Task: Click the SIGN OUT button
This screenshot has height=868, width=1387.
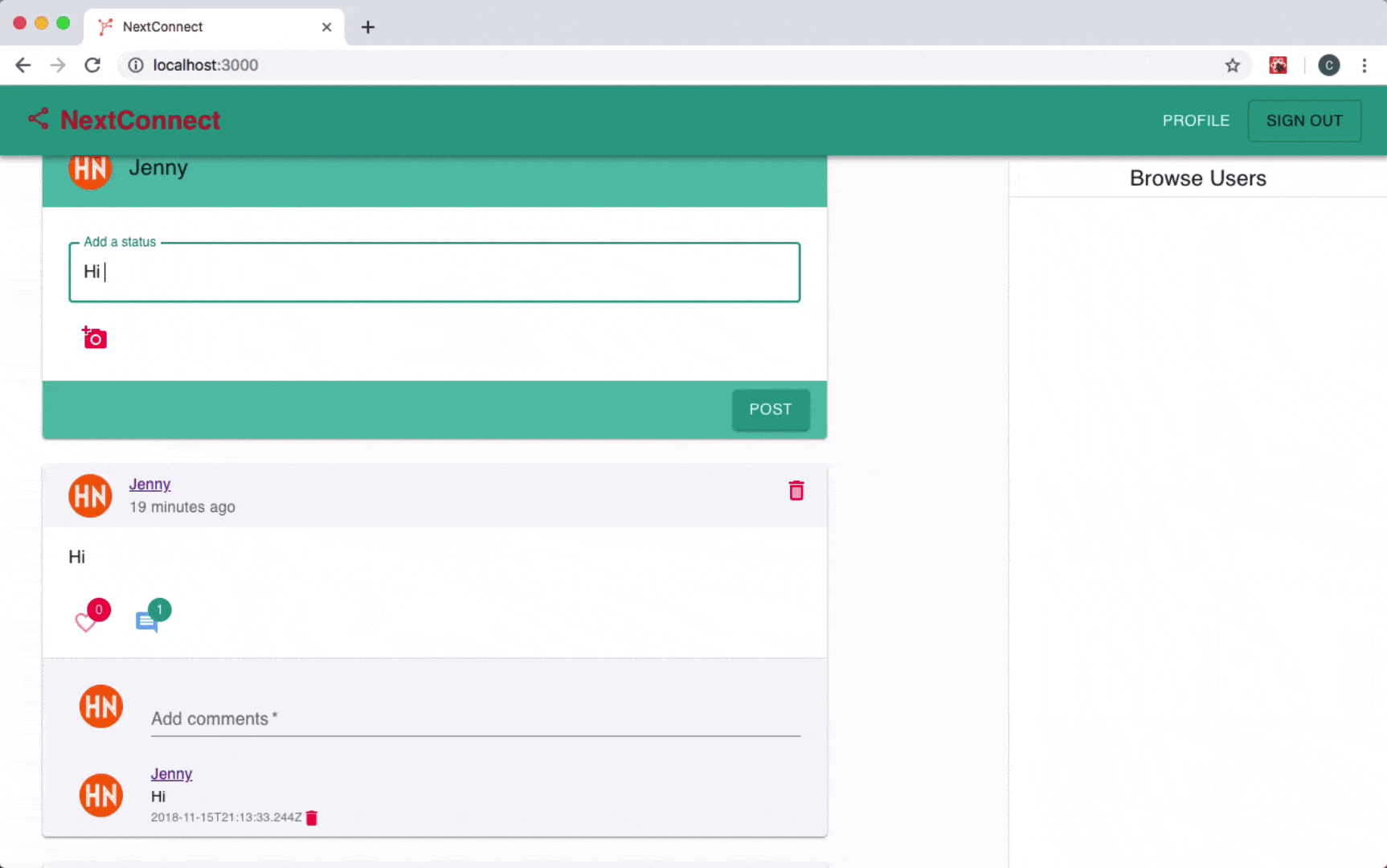Action: coord(1303,121)
